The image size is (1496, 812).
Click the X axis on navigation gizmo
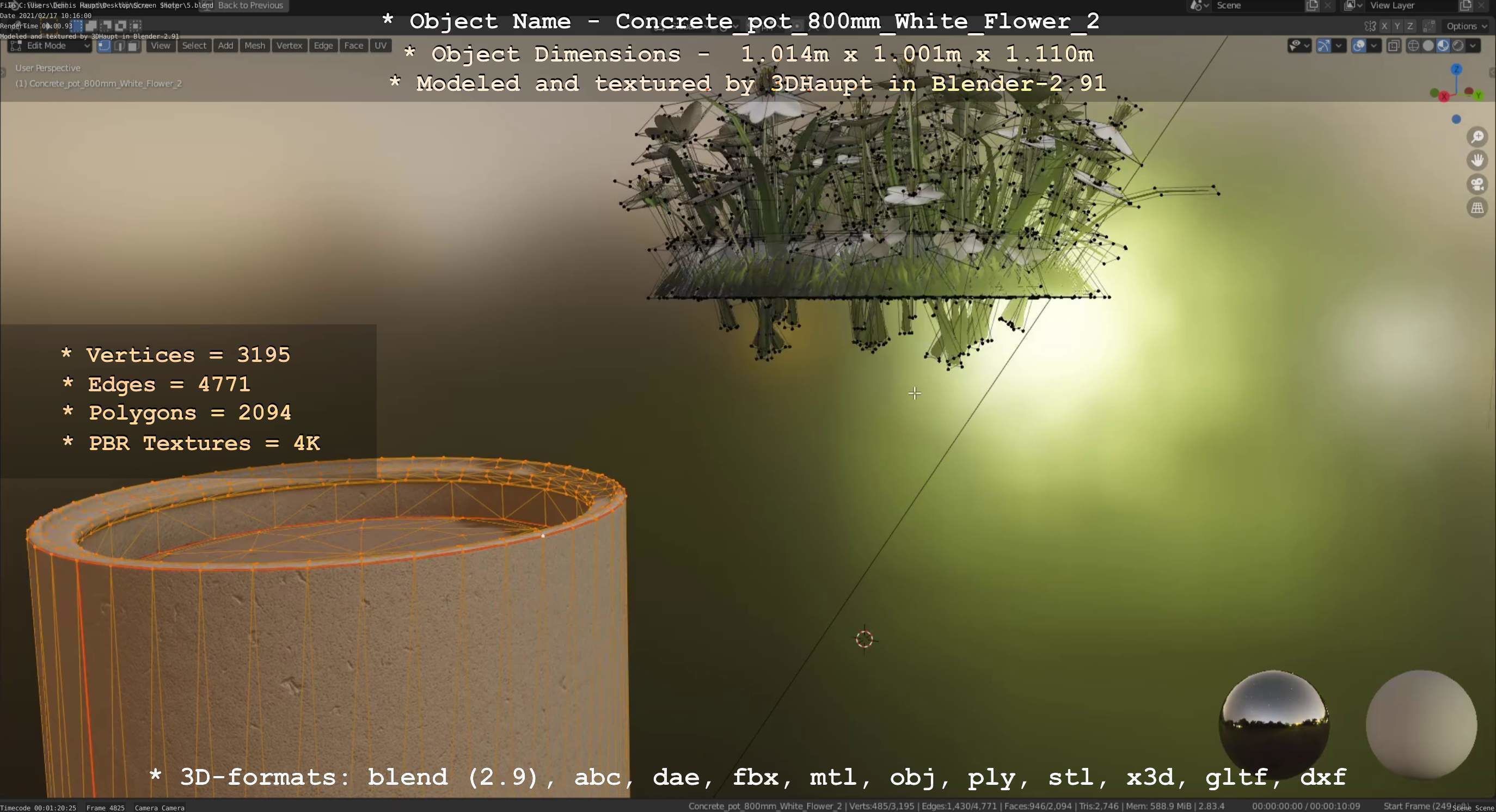point(1444,97)
